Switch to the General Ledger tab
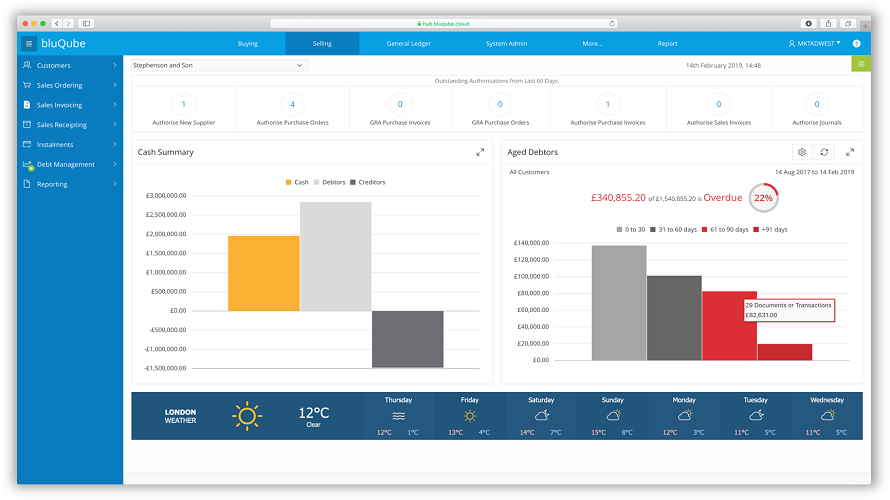 (x=409, y=44)
